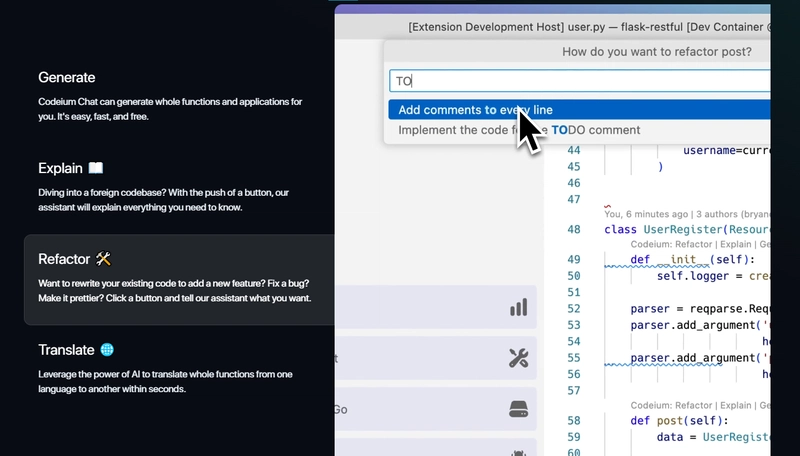Click the git blame annotation 'You, 6 minutes ago'

(x=645, y=214)
